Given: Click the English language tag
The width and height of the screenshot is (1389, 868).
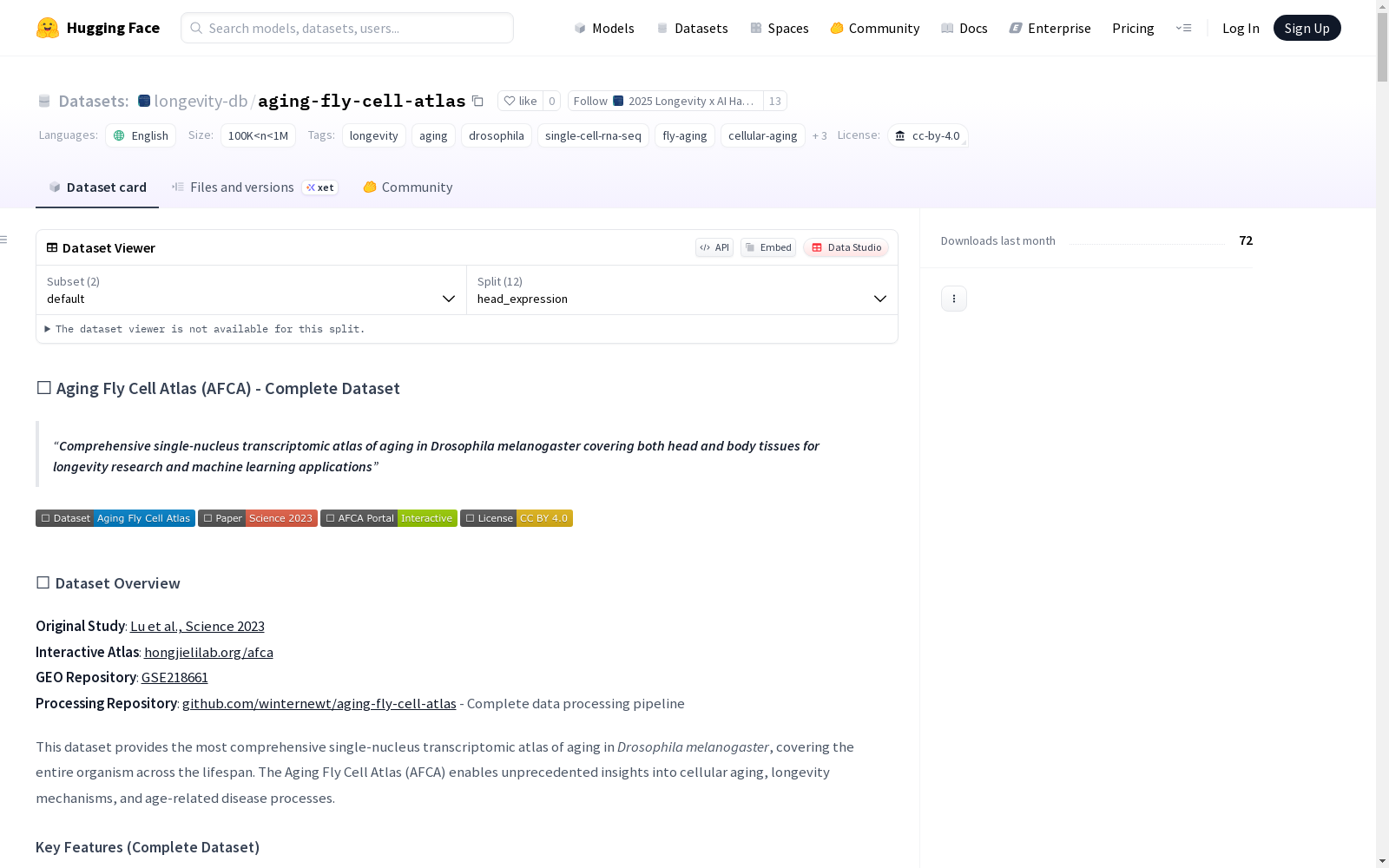Looking at the screenshot, I should 141,135.
